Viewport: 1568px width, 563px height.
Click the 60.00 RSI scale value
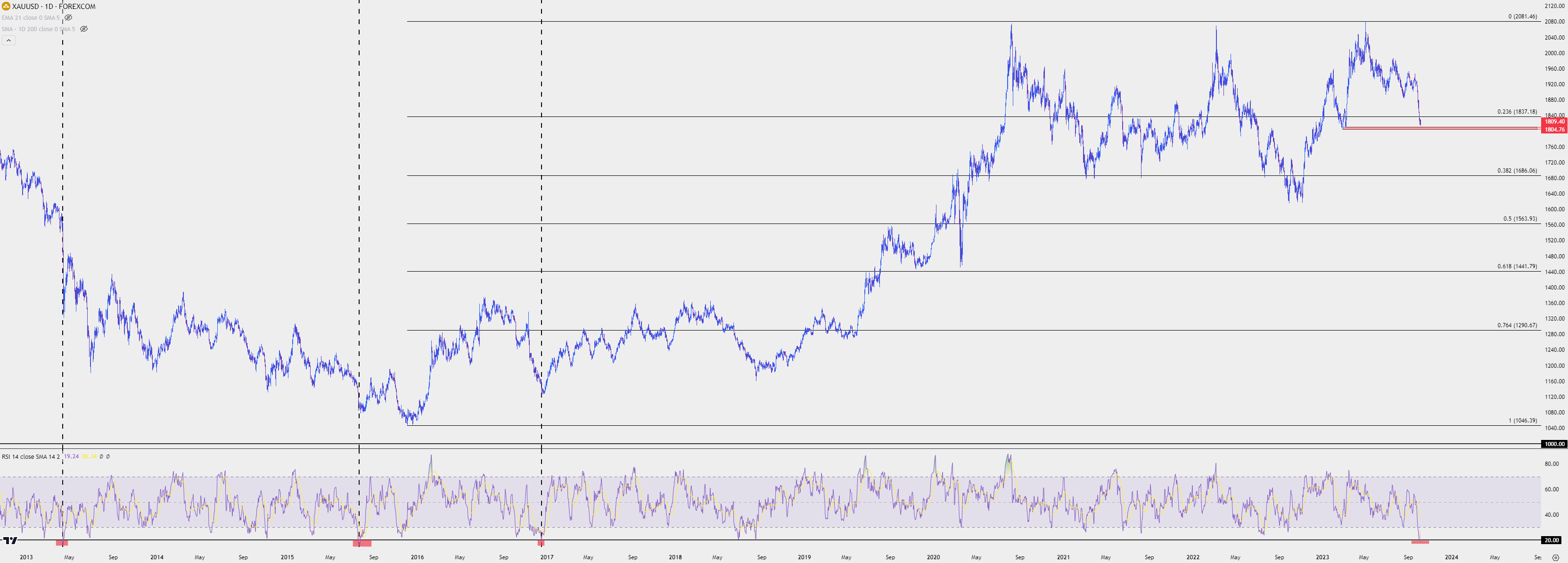(x=1552, y=489)
